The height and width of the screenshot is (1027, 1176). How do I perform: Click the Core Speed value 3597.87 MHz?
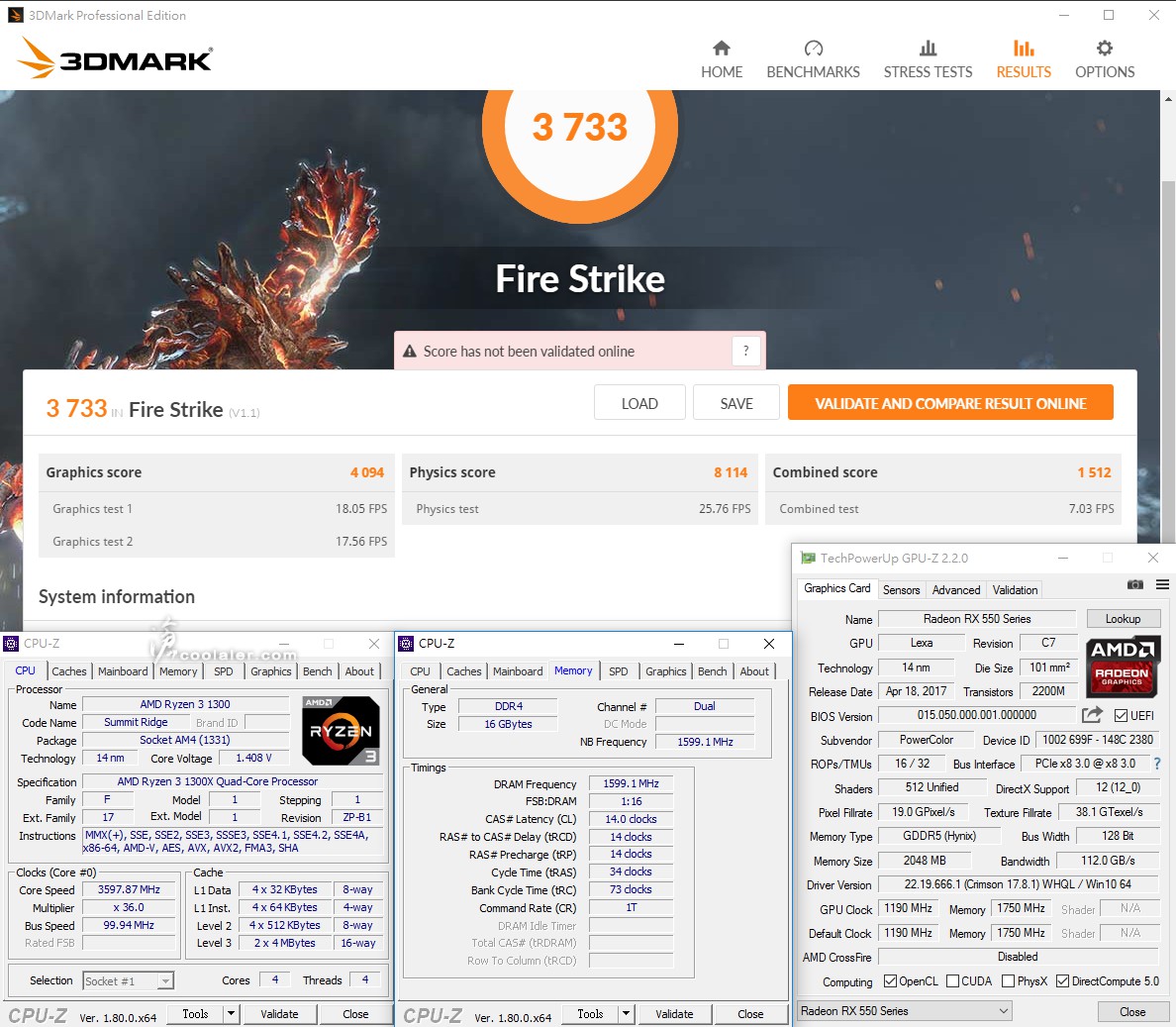129,889
